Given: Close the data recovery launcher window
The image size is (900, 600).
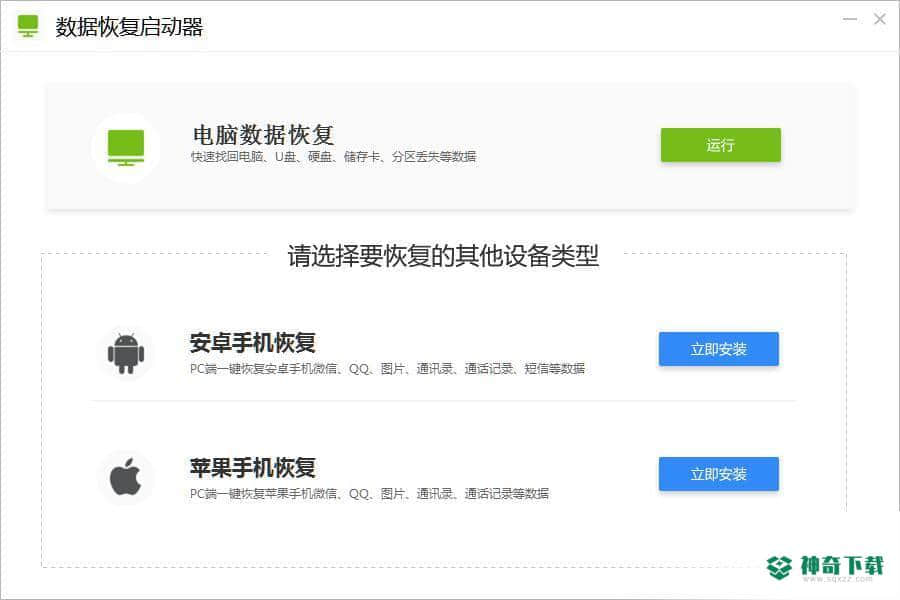Looking at the screenshot, I should click(x=879, y=19).
